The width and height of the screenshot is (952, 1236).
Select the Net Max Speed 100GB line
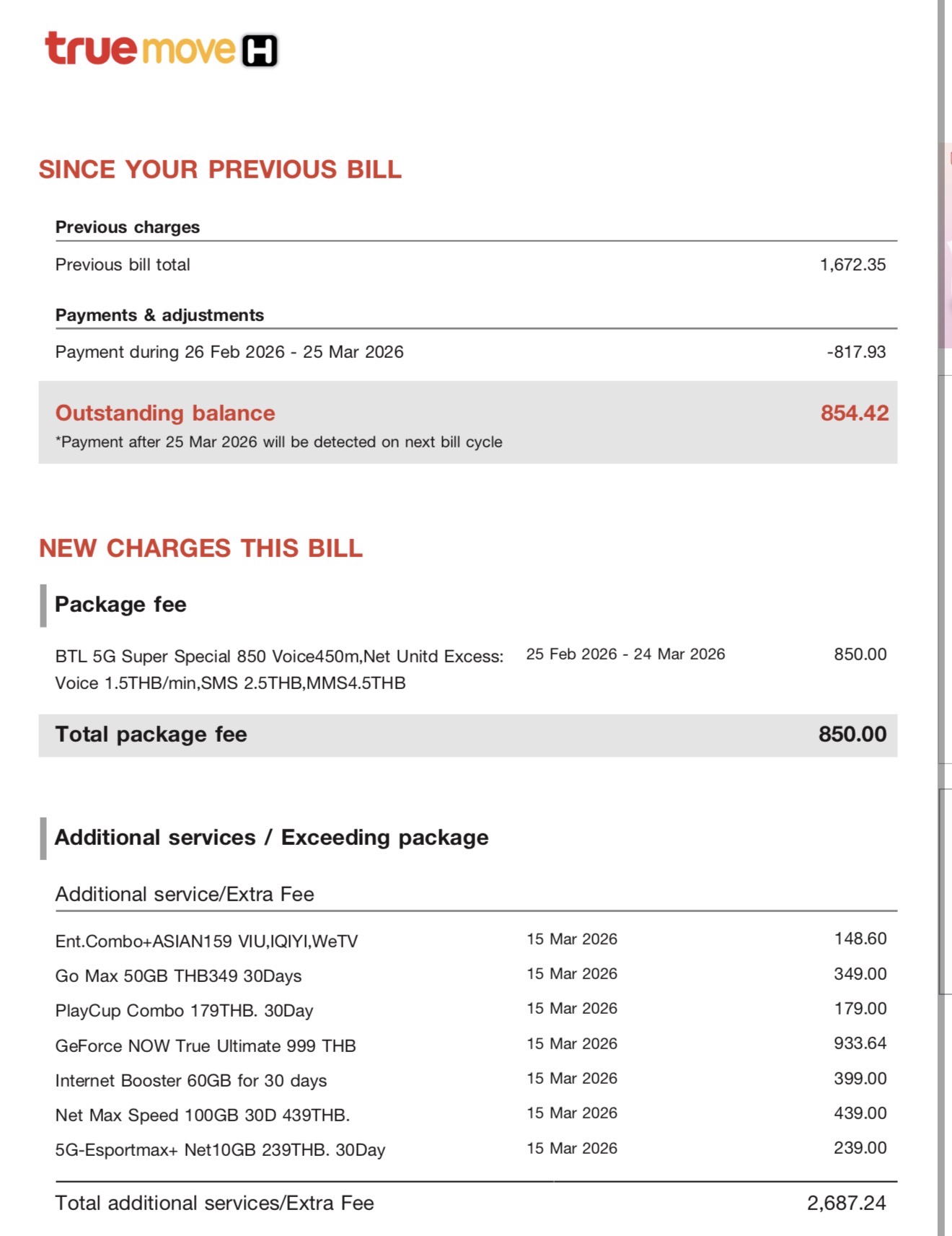tap(202, 1116)
